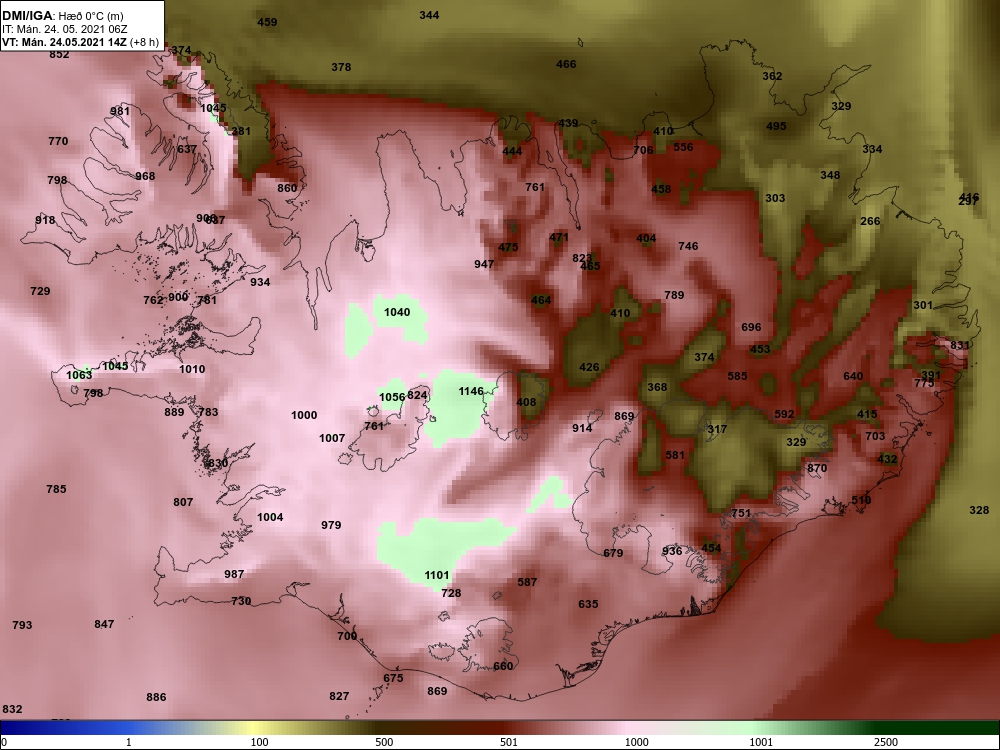Click the map value 635
Image resolution: width=1000 pixels, height=750 pixels.
click(x=588, y=604)
